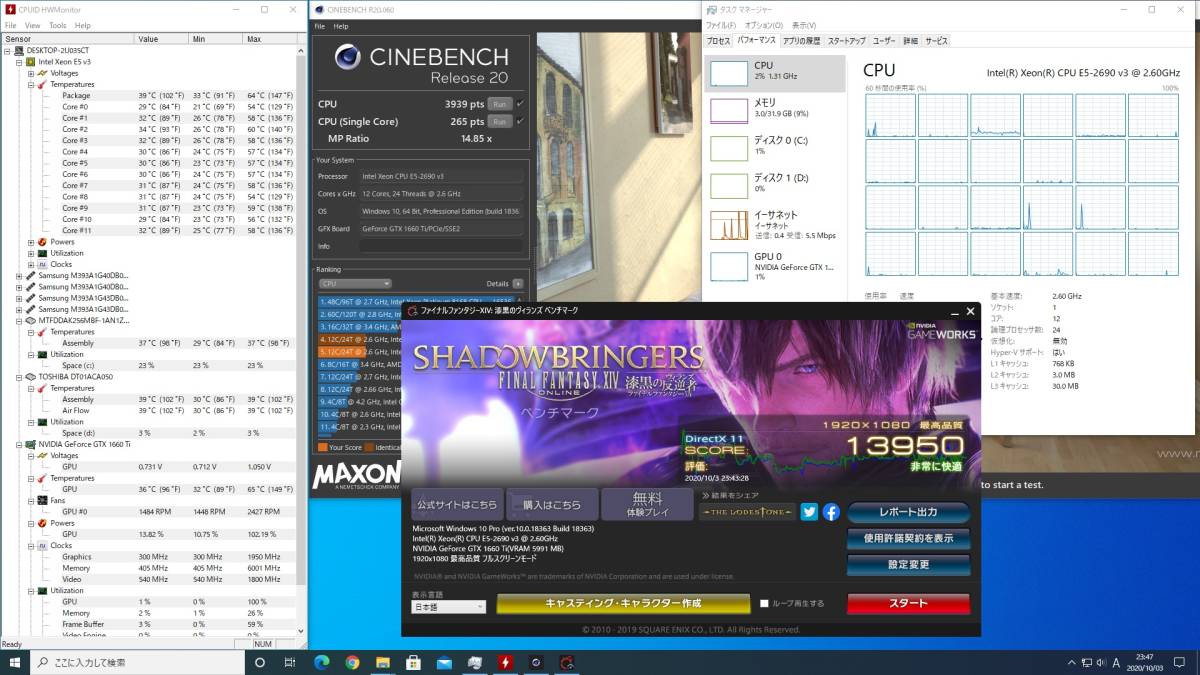Click the Cortana circle icon on taskbar
This screenshot has width=1200, height=675.
258,662
